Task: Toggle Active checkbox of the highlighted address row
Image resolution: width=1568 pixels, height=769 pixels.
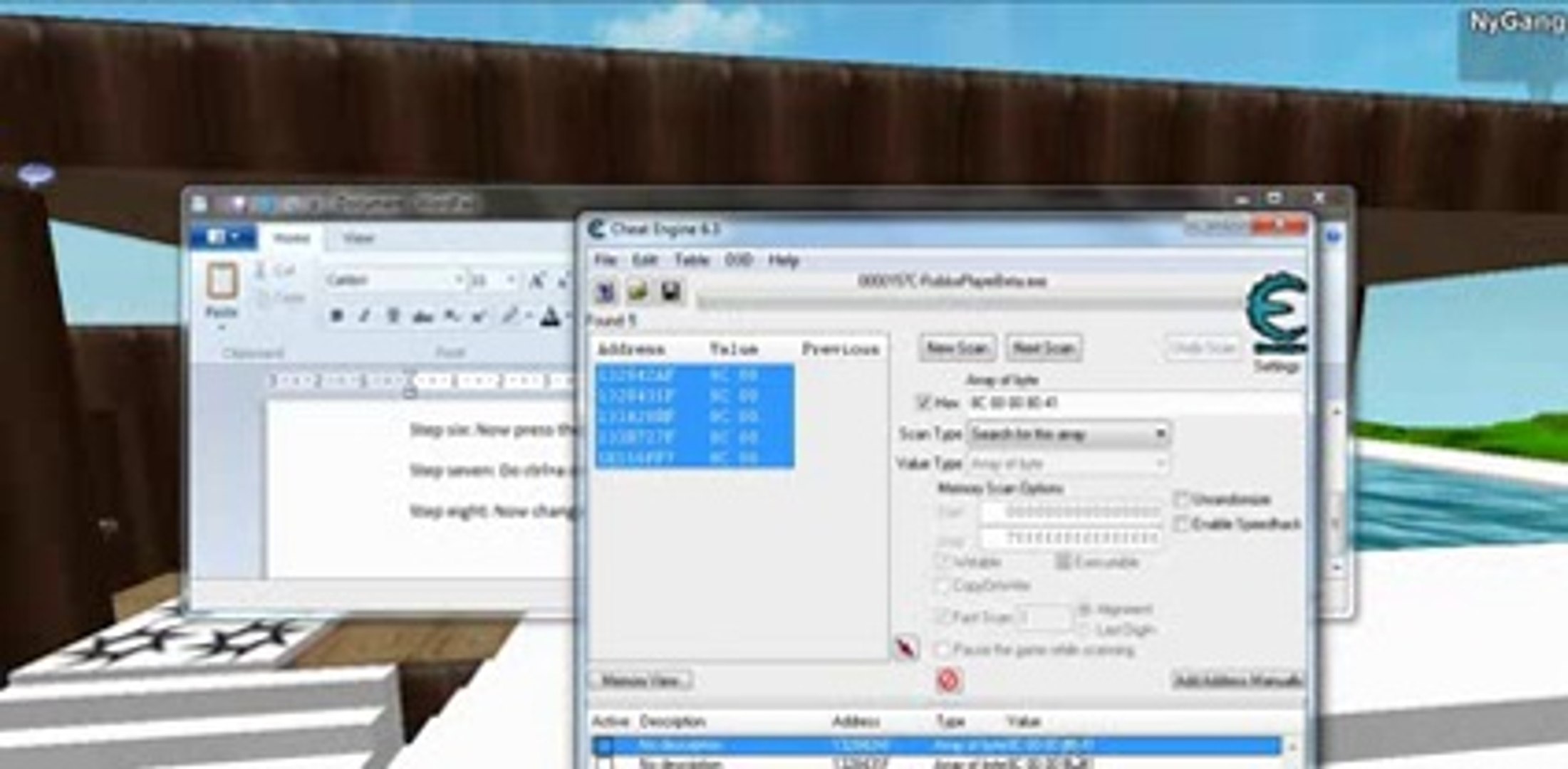Action: (605, 746)
